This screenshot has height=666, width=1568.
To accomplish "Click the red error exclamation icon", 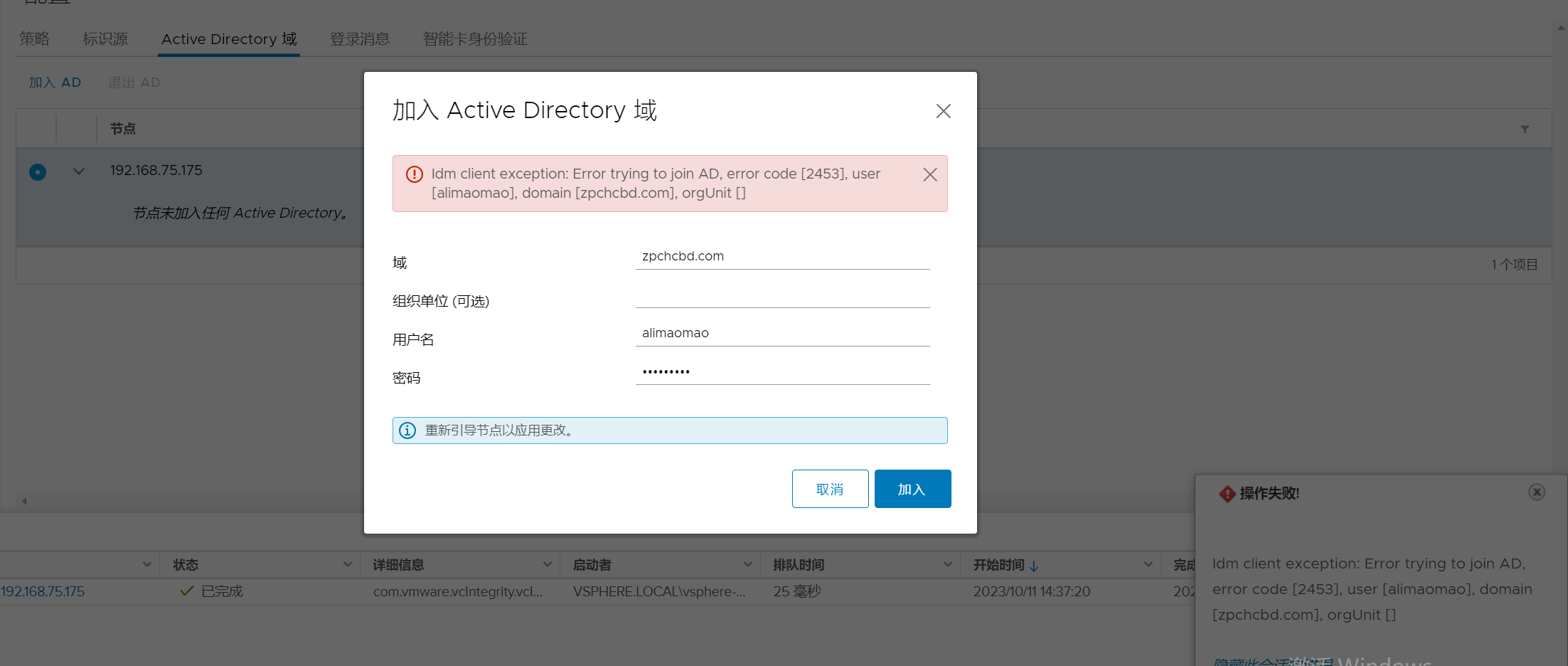I will coord(414,174).
